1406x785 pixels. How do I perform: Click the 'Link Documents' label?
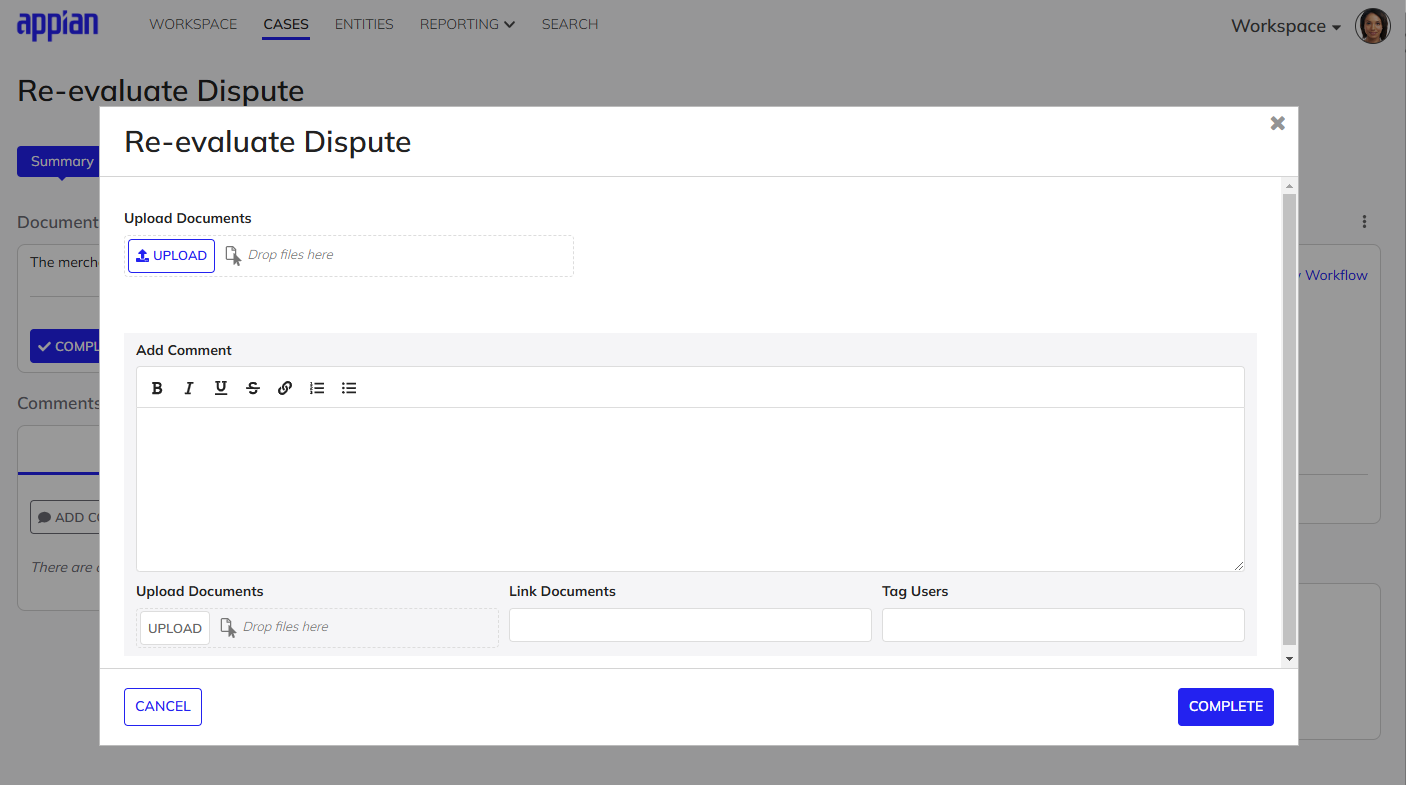point(562,591)
